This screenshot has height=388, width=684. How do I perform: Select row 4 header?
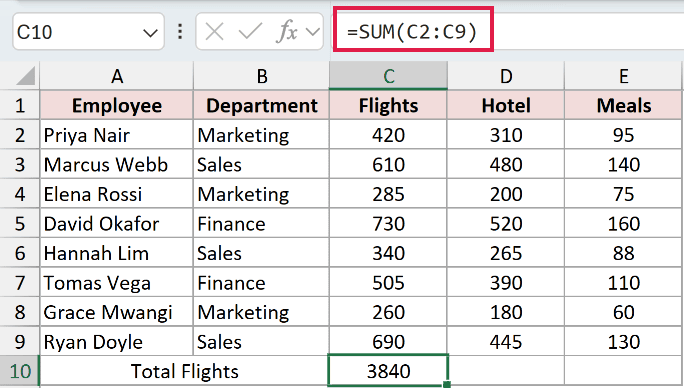pyautogui.click(x=20, y=194)
